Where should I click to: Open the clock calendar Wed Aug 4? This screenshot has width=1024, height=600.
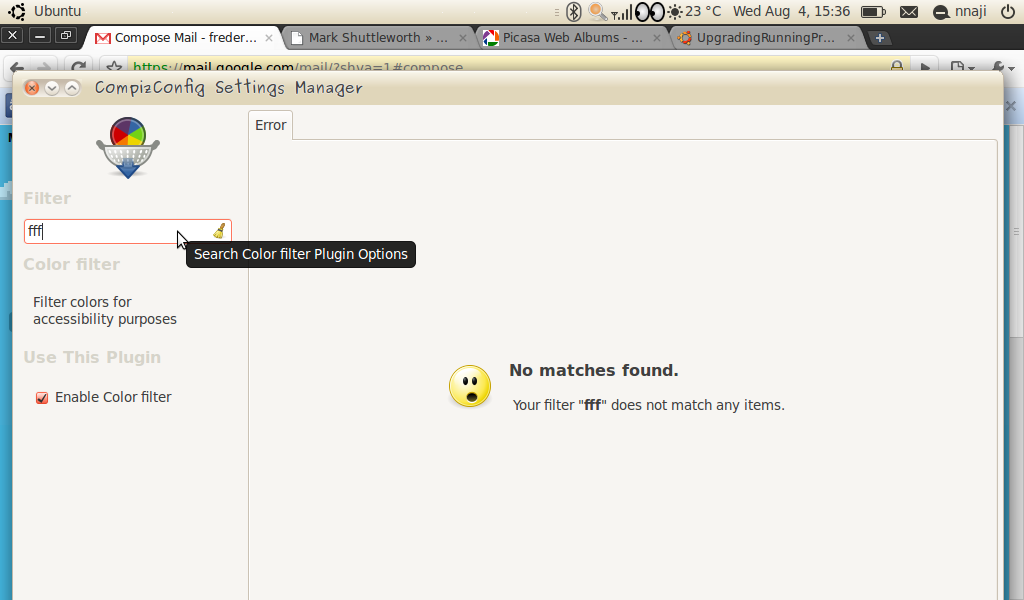point(791,12)
